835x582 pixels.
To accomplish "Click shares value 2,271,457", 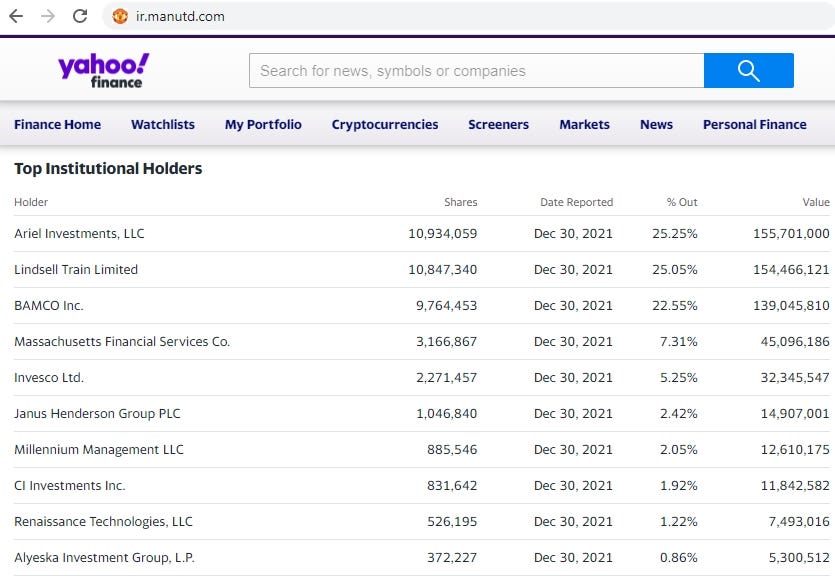I will 446,378.
